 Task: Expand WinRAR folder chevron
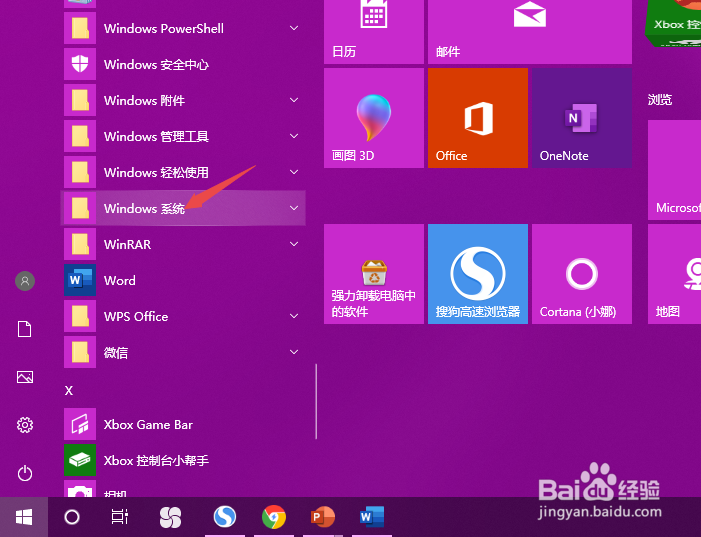294,244
